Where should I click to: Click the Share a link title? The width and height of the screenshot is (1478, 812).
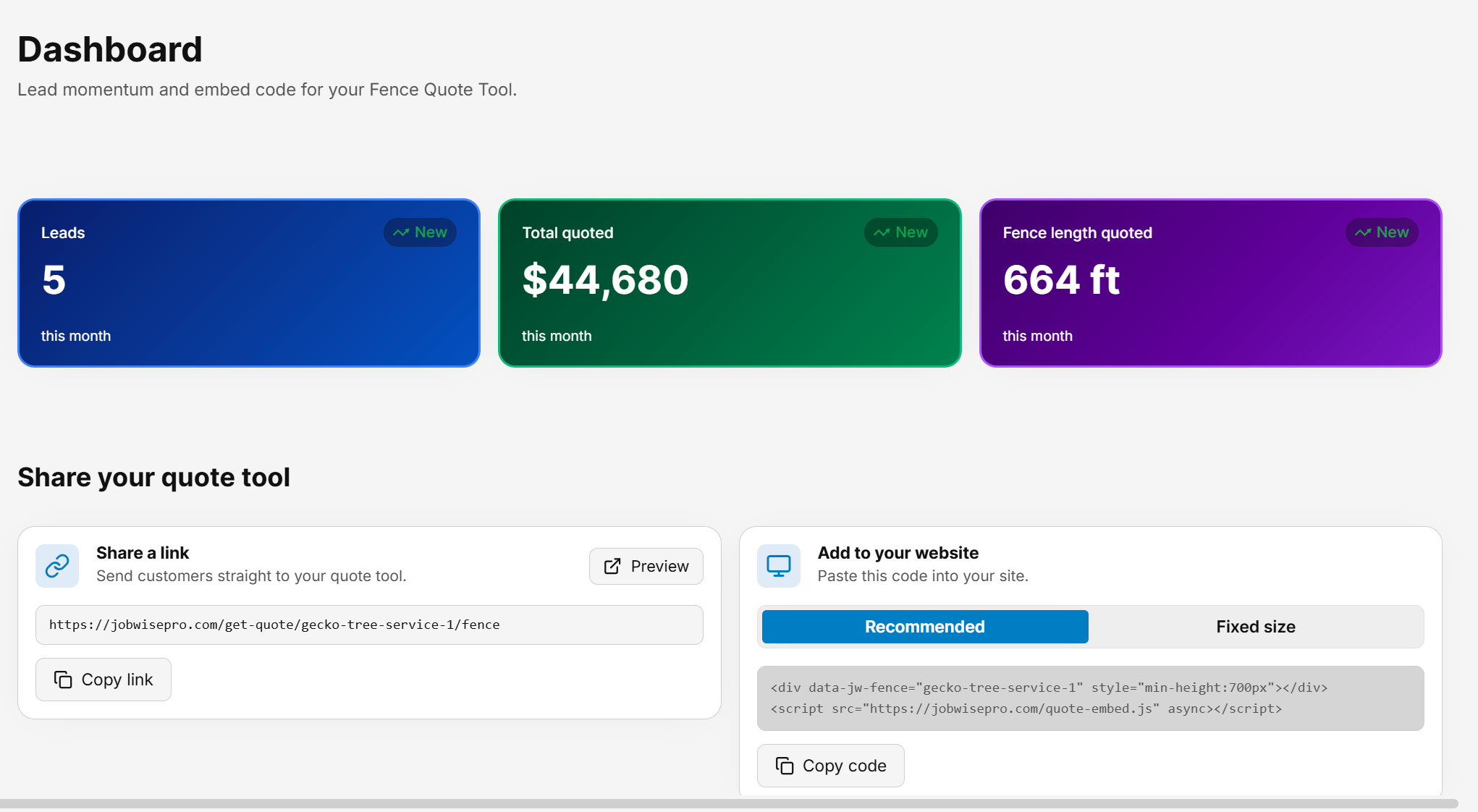[x=143, y=553]
